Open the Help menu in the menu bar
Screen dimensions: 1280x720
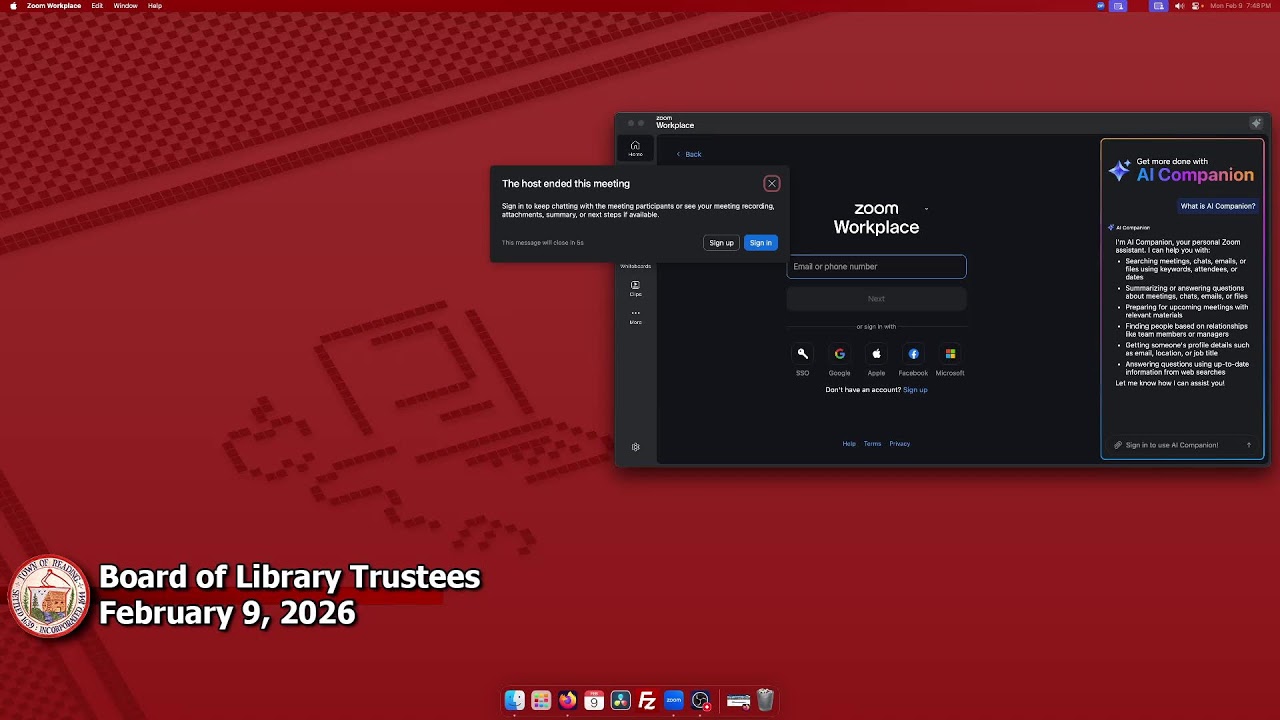(155, 6)
